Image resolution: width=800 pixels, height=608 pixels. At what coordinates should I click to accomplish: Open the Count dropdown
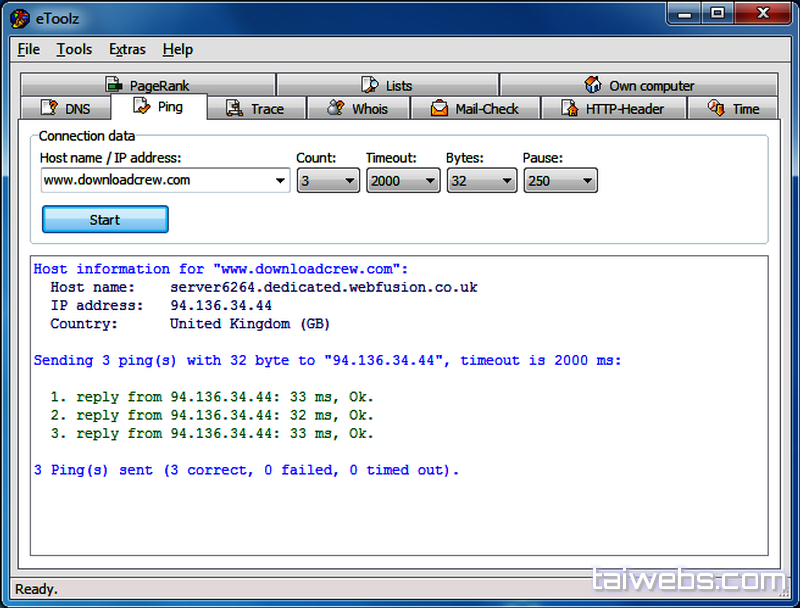[x=349, y=181]
